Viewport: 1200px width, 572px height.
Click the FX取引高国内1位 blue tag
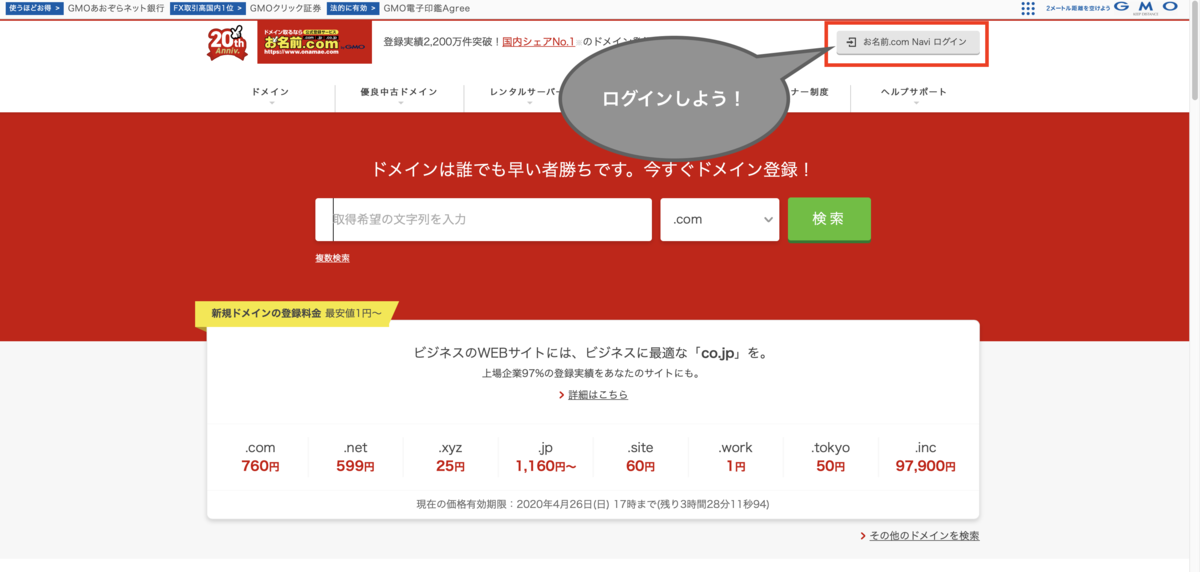(207, 8)
